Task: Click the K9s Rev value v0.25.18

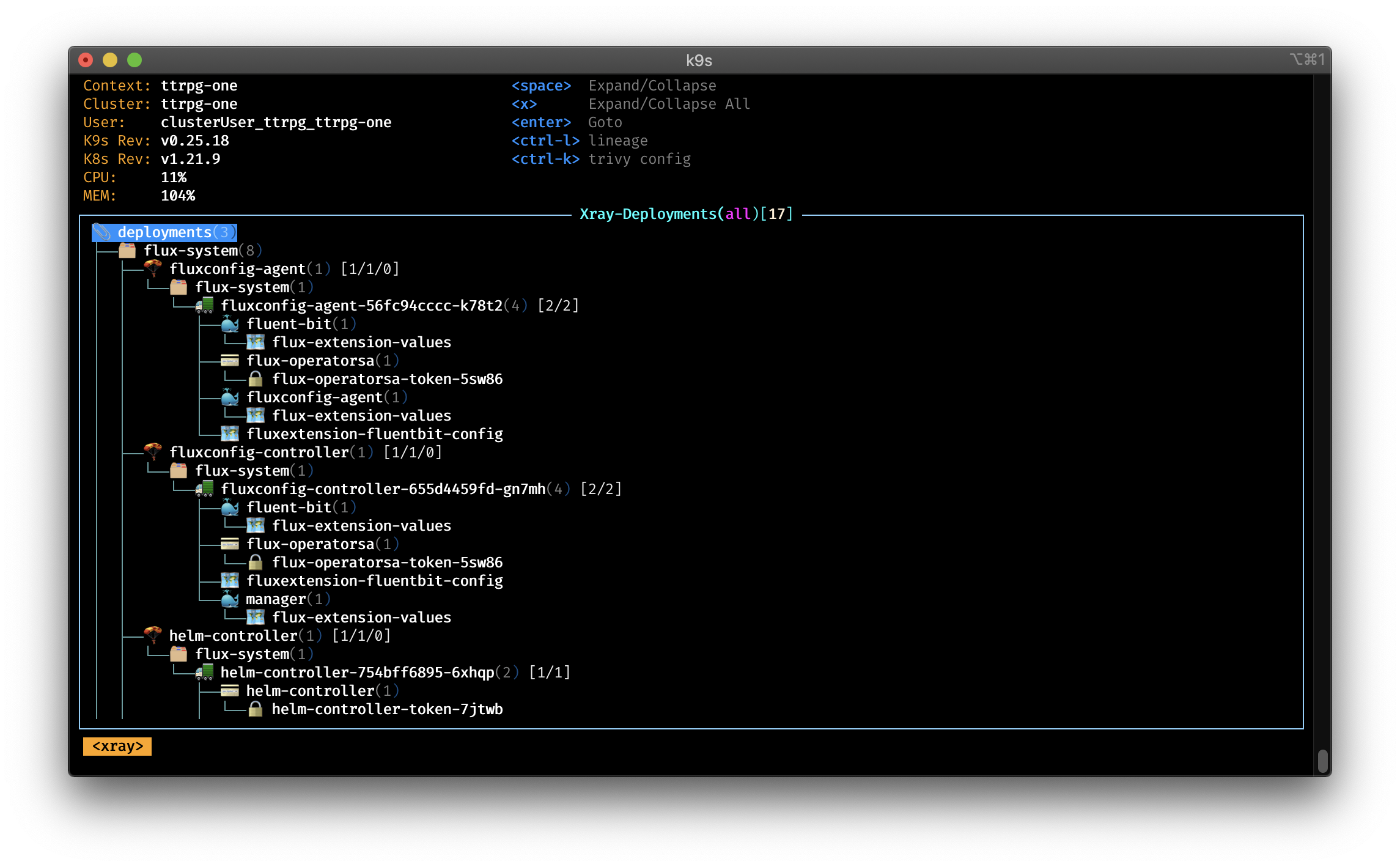Action: click(194, 141)
